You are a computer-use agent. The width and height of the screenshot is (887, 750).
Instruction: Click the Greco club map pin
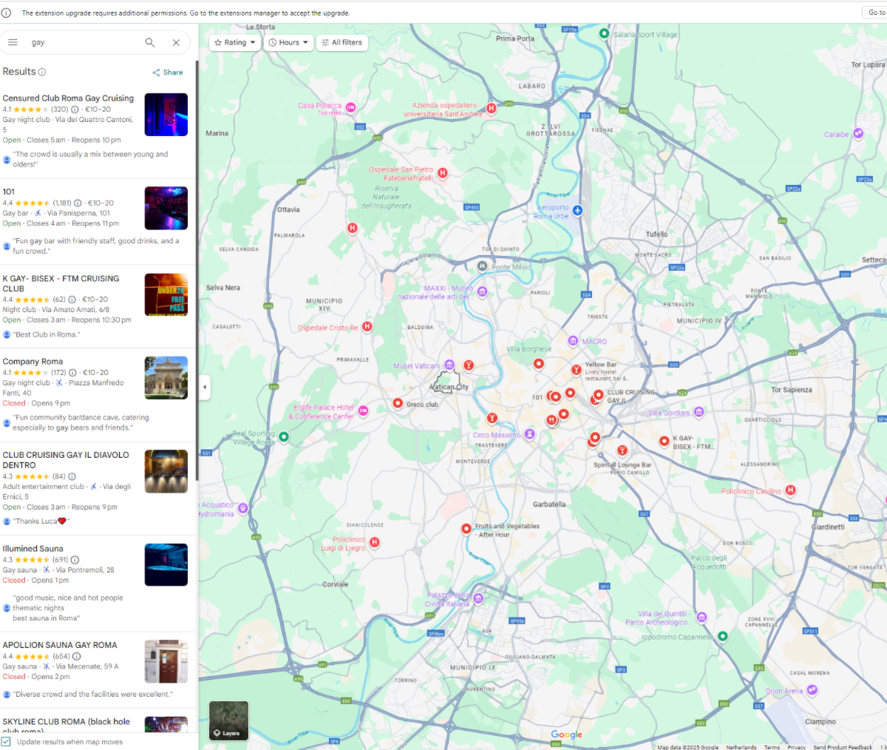coord(398,403)
